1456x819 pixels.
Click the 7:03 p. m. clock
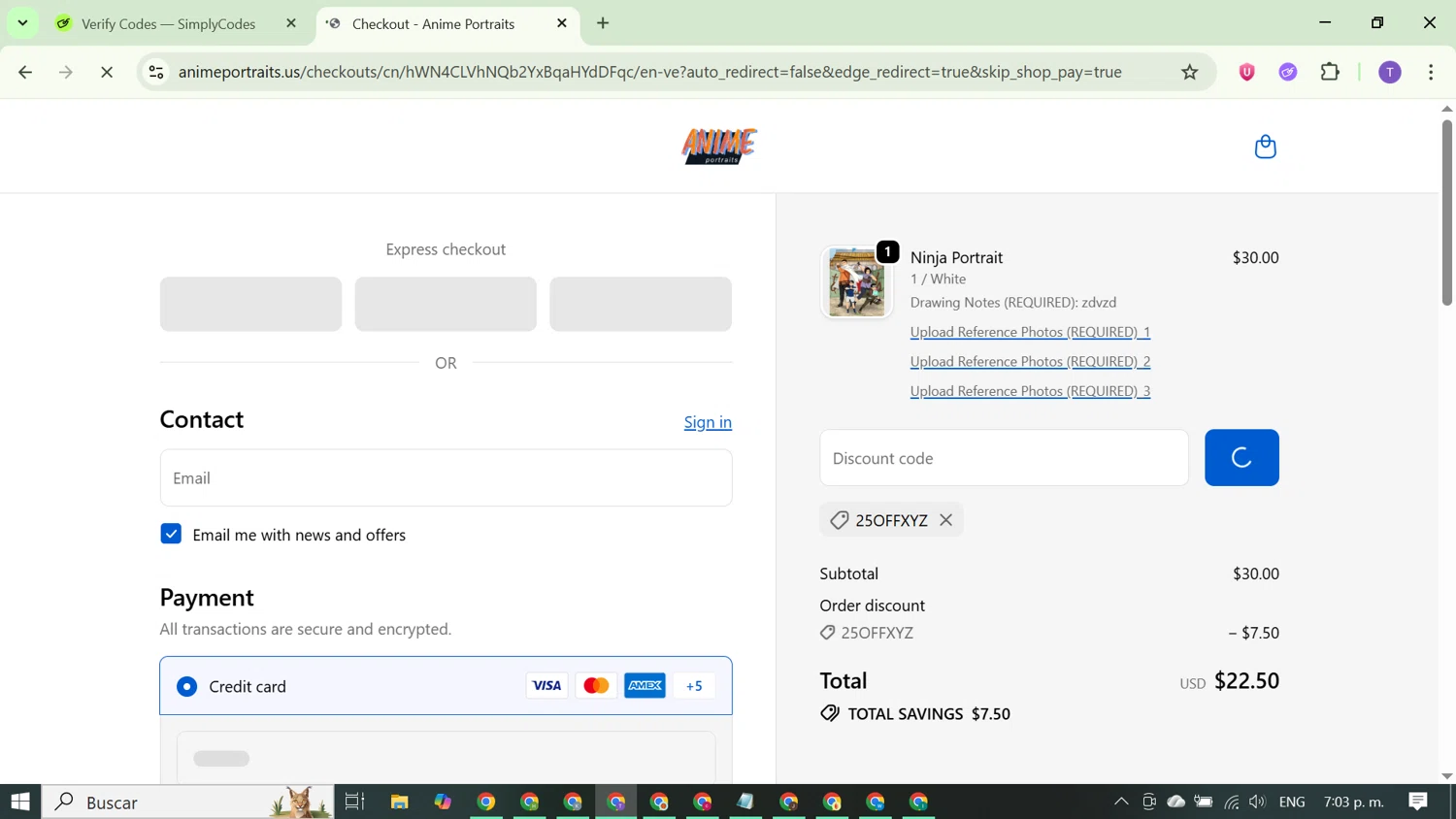click(x=1354, y=802)
